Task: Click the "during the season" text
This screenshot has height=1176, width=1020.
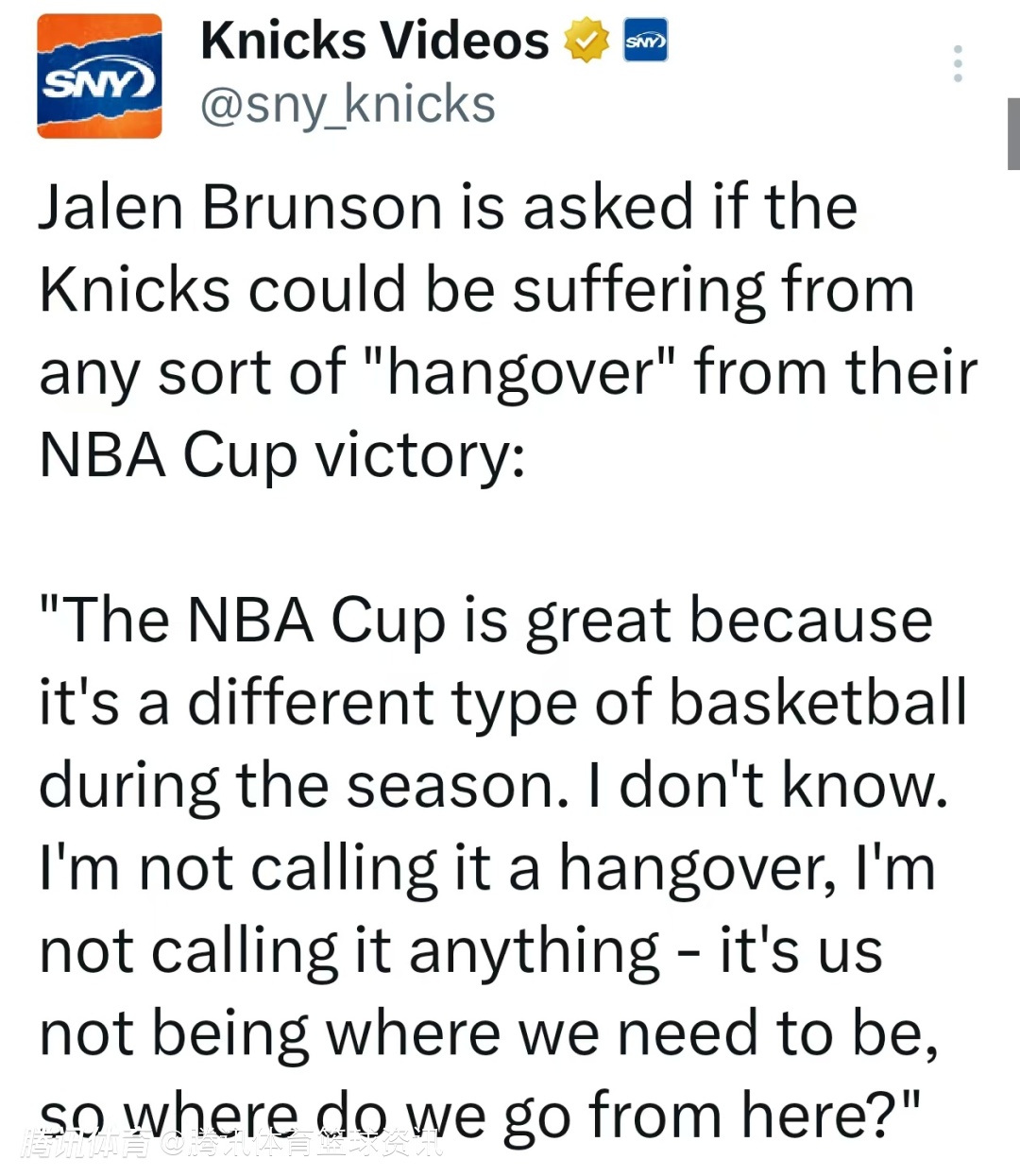Action: (302, 786)
